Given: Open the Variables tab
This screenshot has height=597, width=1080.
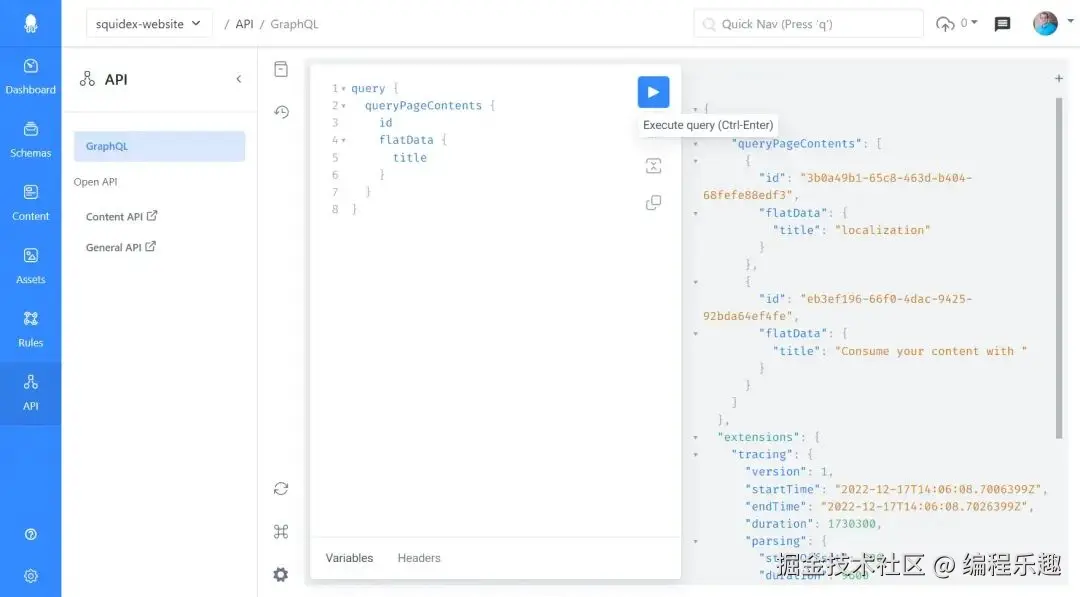Looking at the screenshot, I should click(349, 558).
